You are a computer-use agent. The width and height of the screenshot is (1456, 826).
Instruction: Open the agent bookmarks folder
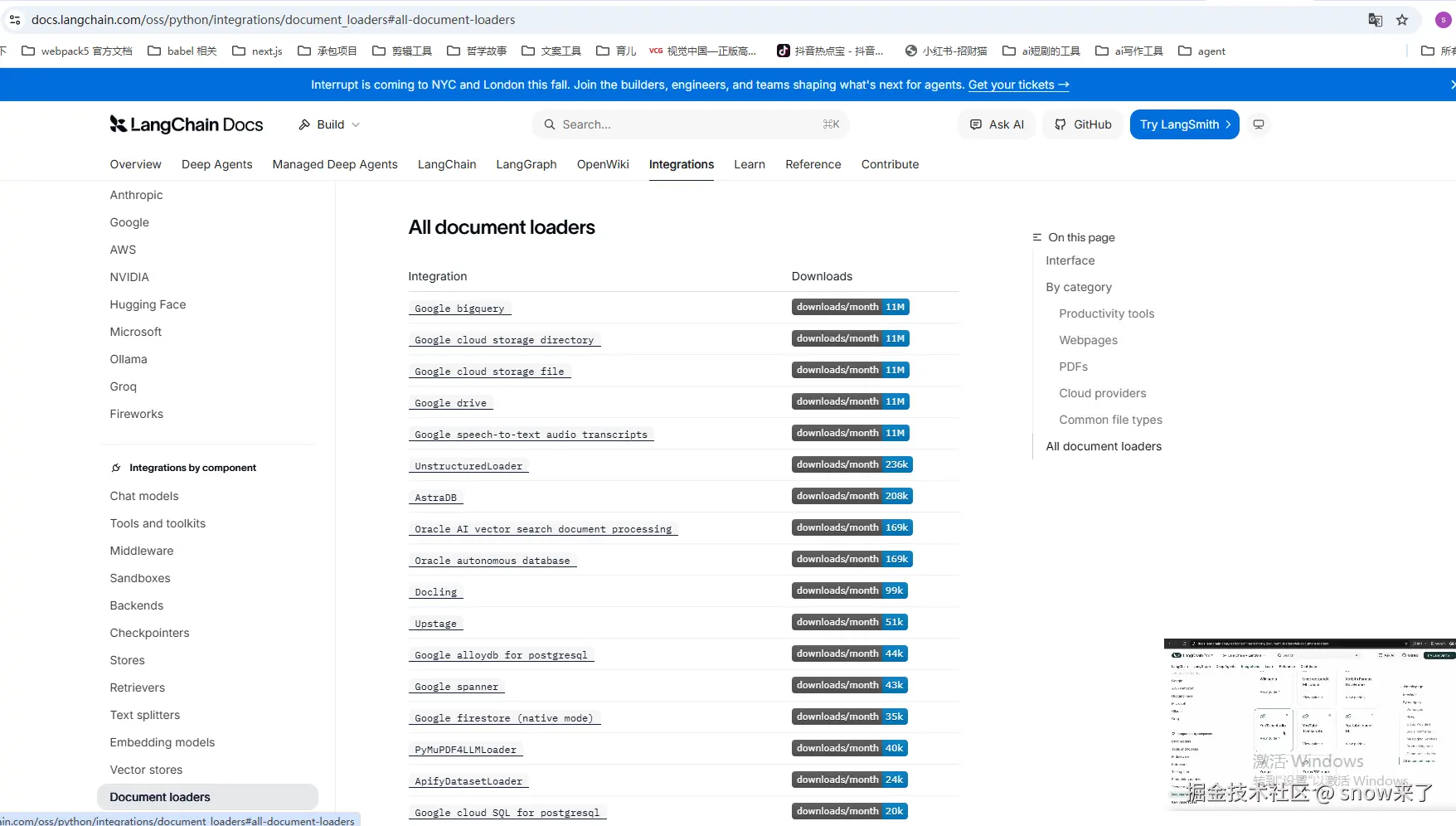(x=1202, y=51)
